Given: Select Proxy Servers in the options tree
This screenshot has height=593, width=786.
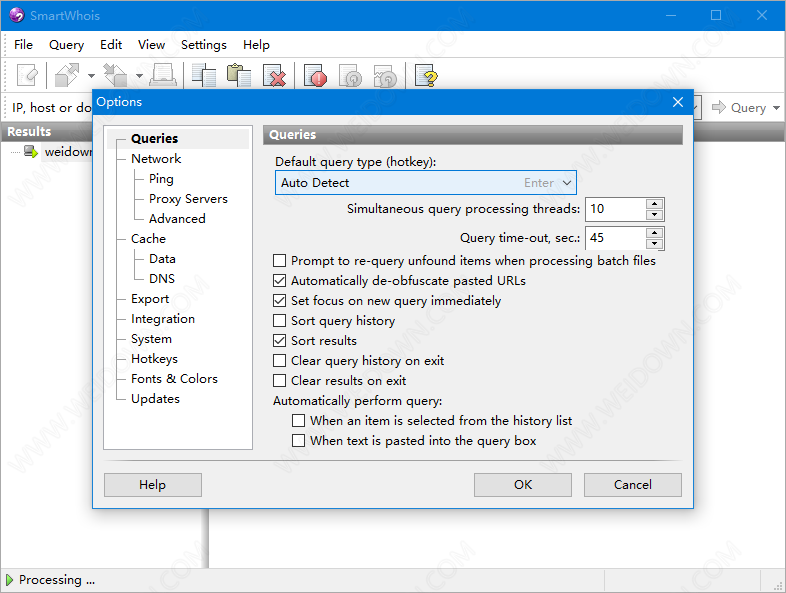Looking at the screenshot, I should coord(188,199).
